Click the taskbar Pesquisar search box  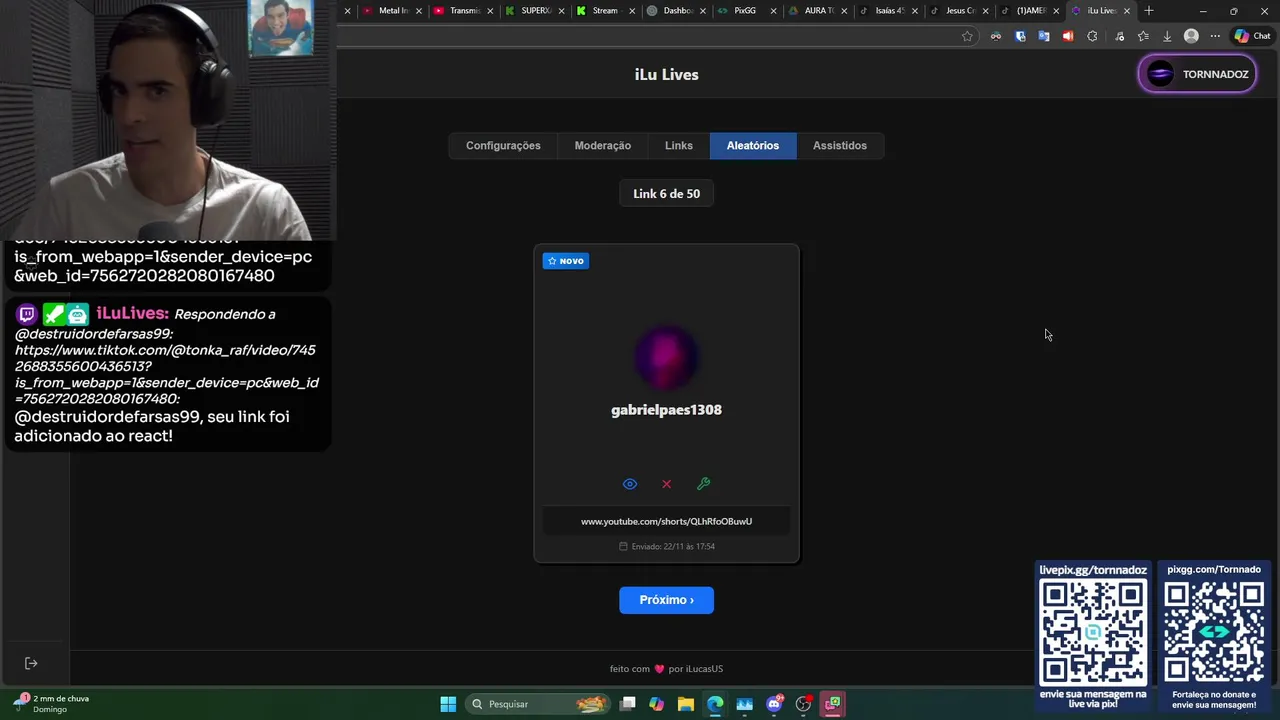pos(538,704)
